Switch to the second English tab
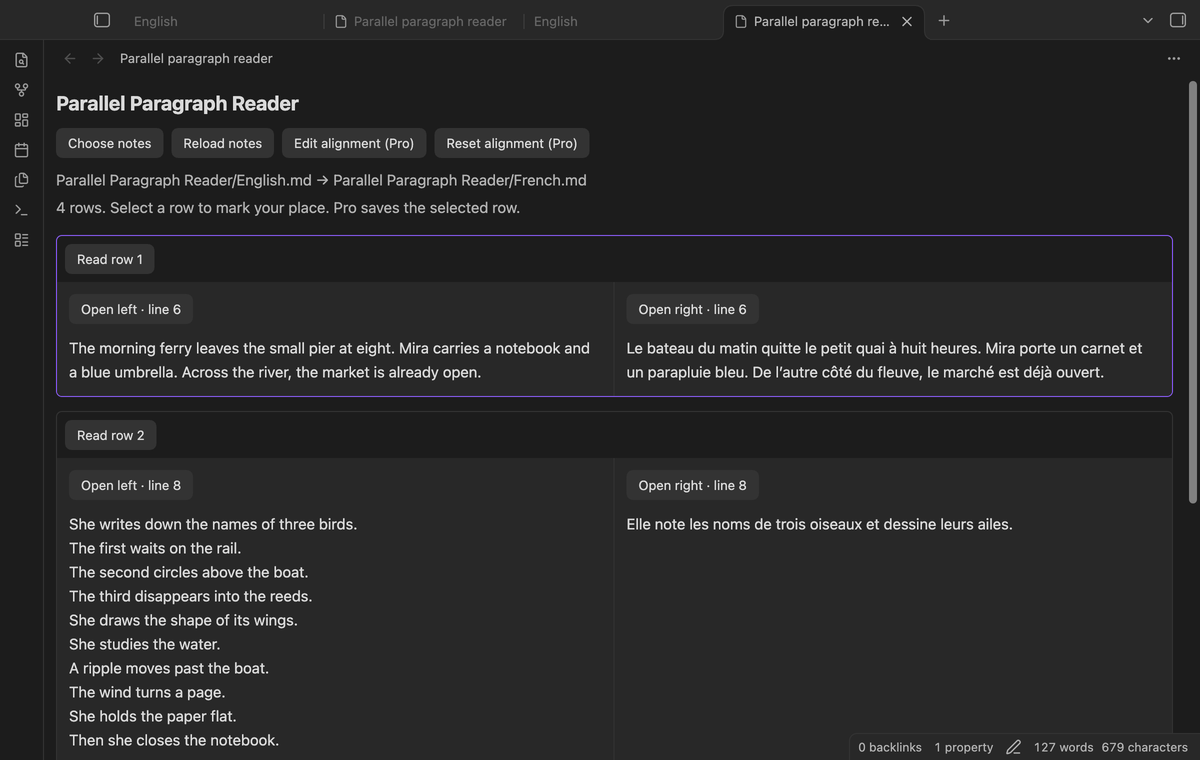This screenshot has height=760, width=1200. pyautogui.click(x=556, y=21)
